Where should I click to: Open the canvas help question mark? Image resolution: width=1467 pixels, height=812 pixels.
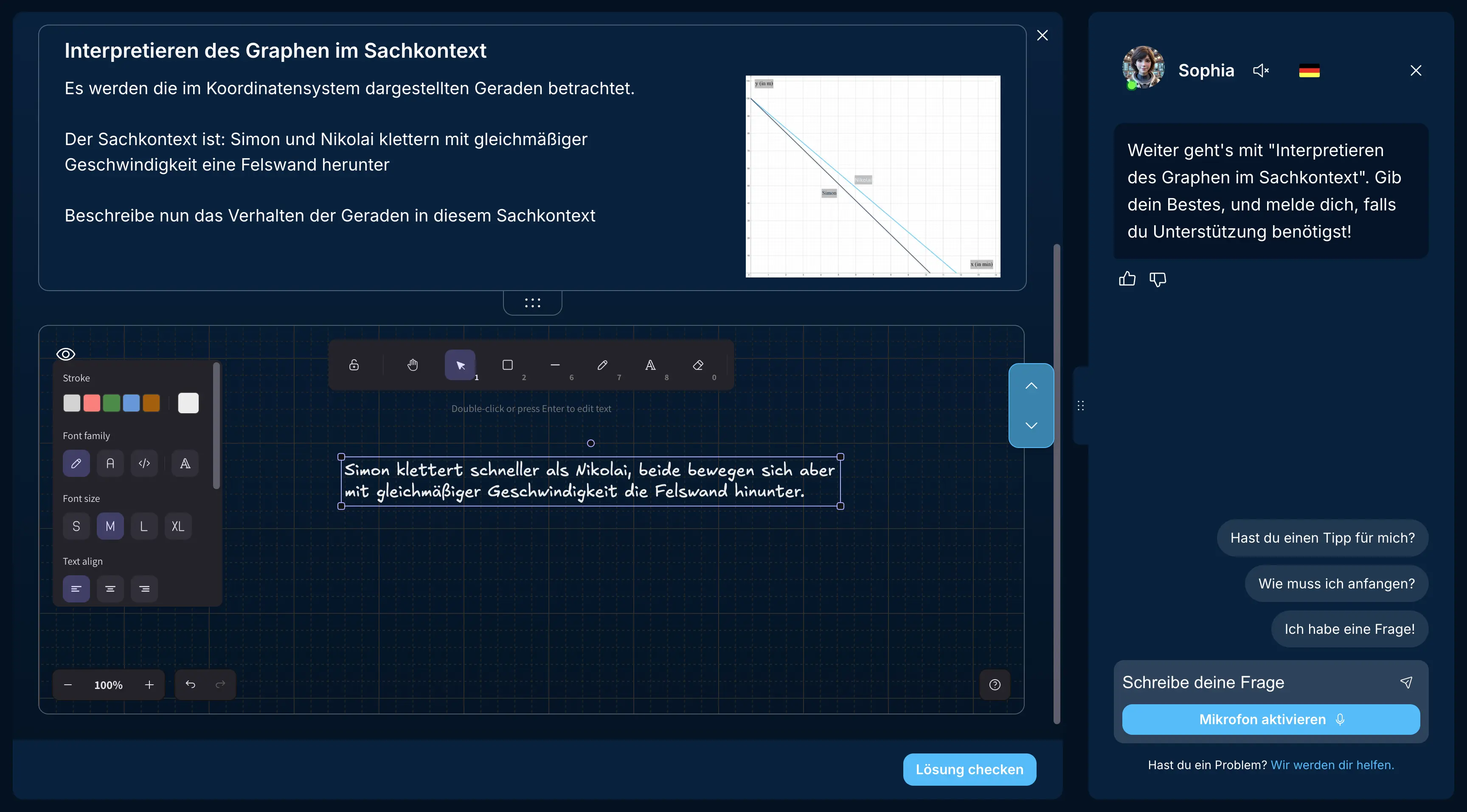pyautogui.click(x=995, y=685)
